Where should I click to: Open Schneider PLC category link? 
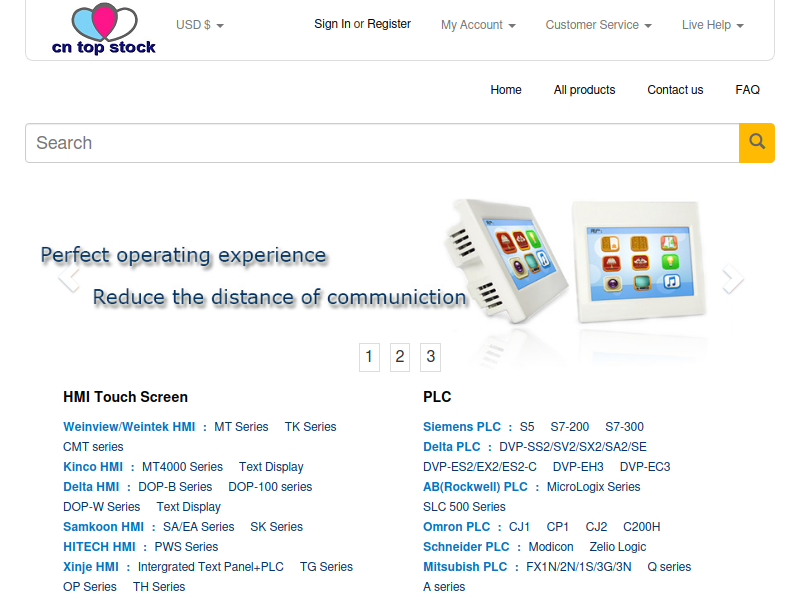pos(466,547)
